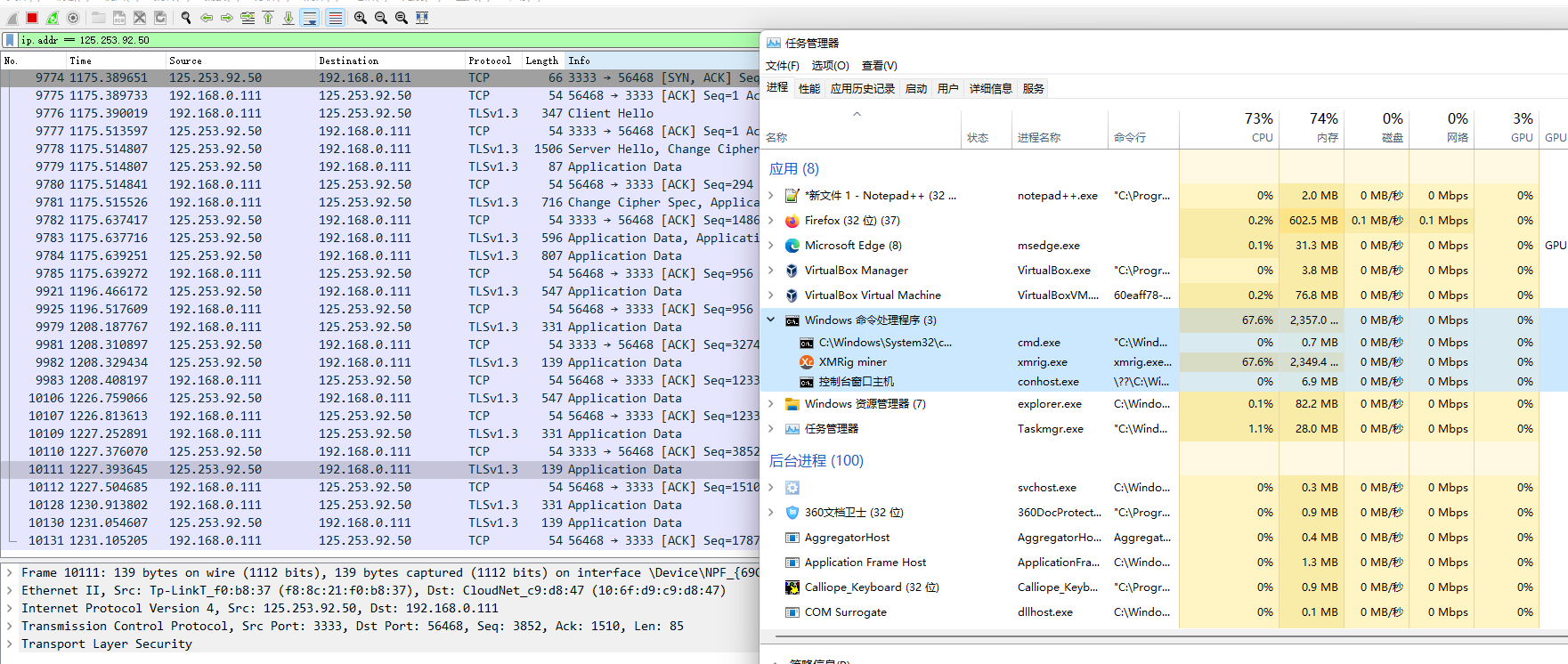This screenshot has height=664, width=1568.
Task: Switch to the 服务 tab
Action: tap(1034, 89)
